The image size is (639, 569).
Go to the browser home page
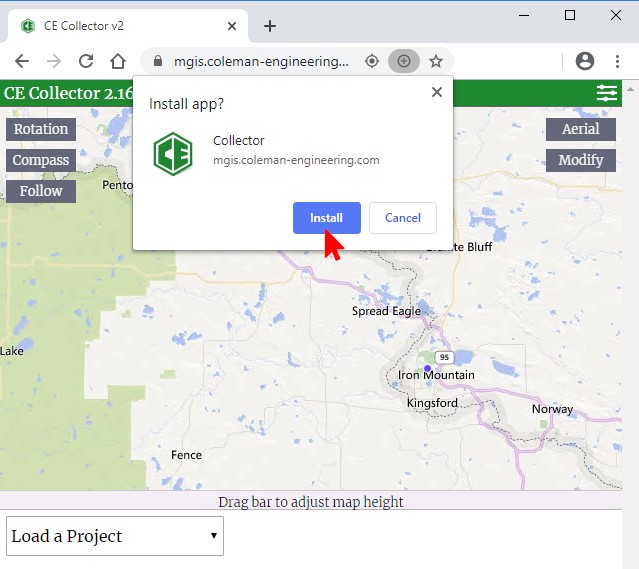[x=118, y=61]
